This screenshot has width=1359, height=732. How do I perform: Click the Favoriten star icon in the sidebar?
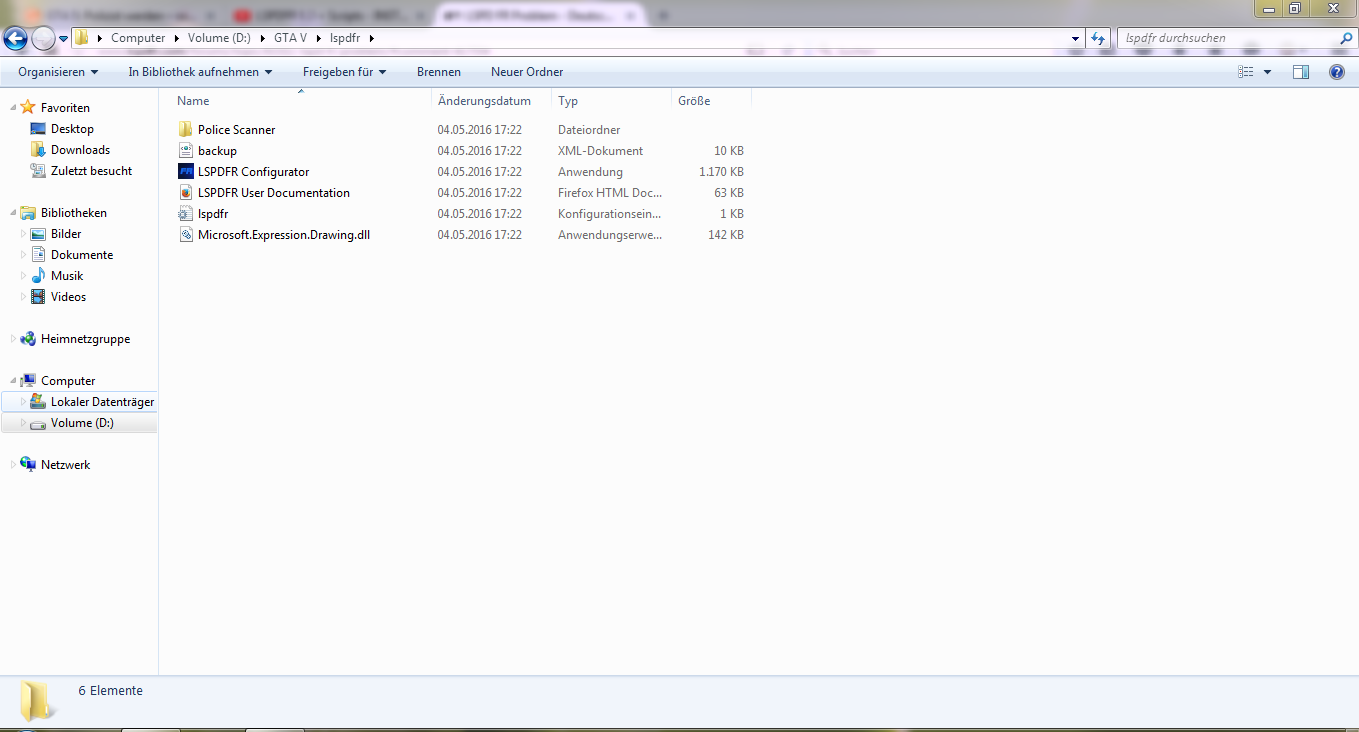click(28, 107)
